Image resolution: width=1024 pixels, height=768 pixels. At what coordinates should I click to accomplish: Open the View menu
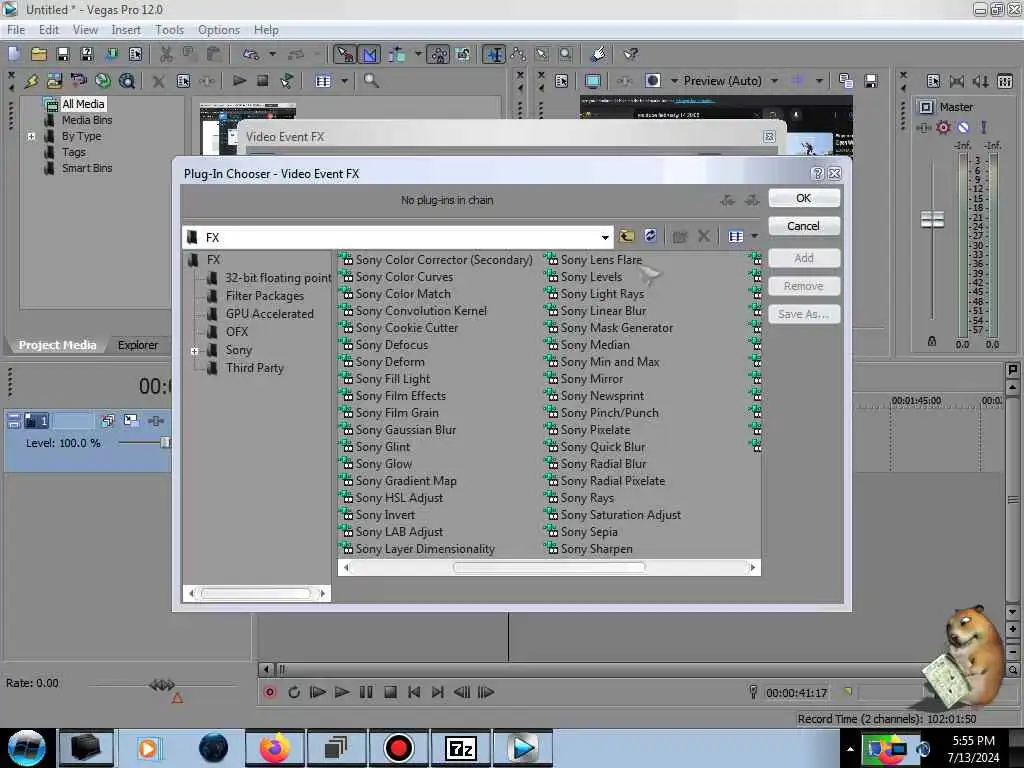click(x=85, y=30)
